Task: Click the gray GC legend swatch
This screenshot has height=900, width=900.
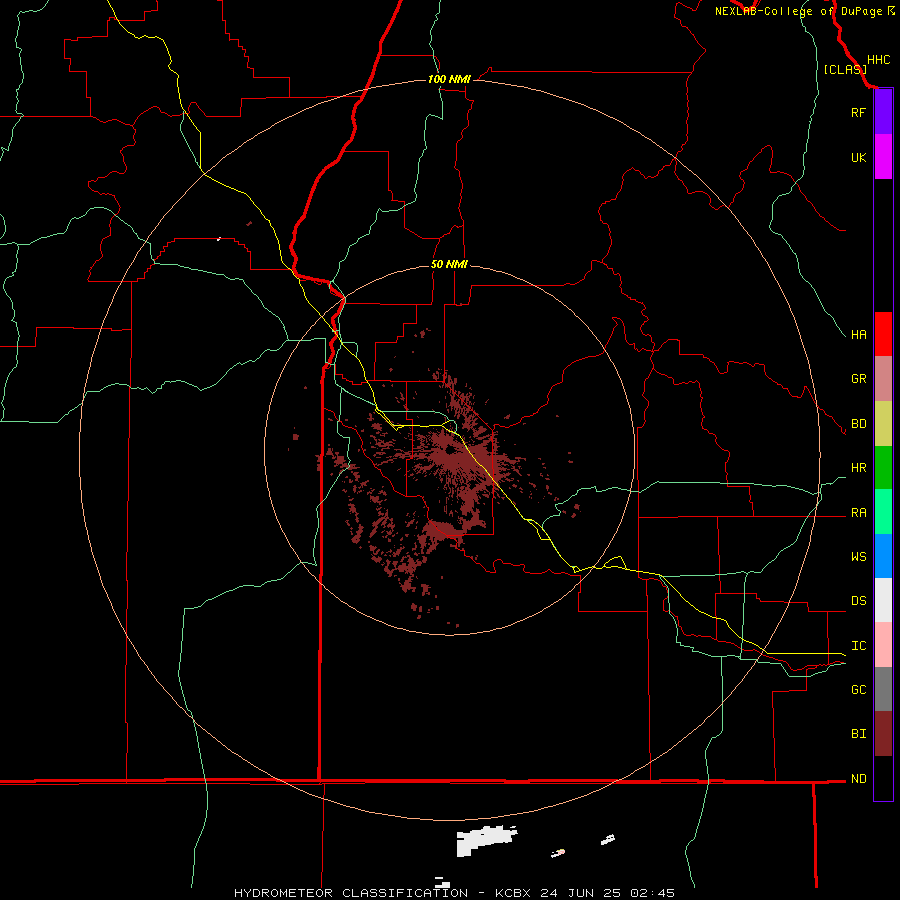Action: [x=883, y=689]
